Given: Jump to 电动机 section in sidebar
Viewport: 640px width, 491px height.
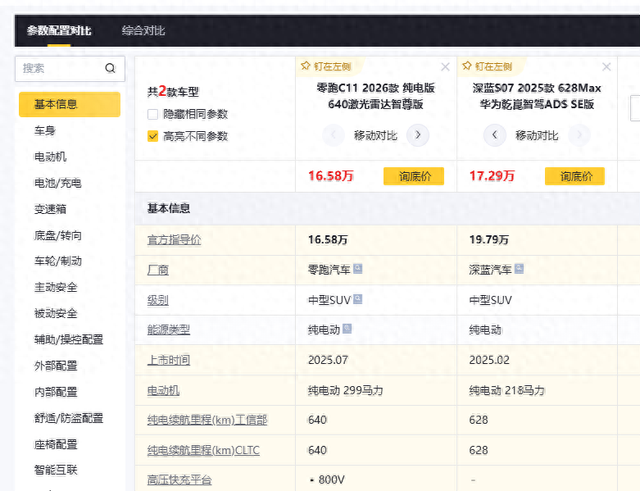Looking at the screenshot, I should [x=50, y=157].
